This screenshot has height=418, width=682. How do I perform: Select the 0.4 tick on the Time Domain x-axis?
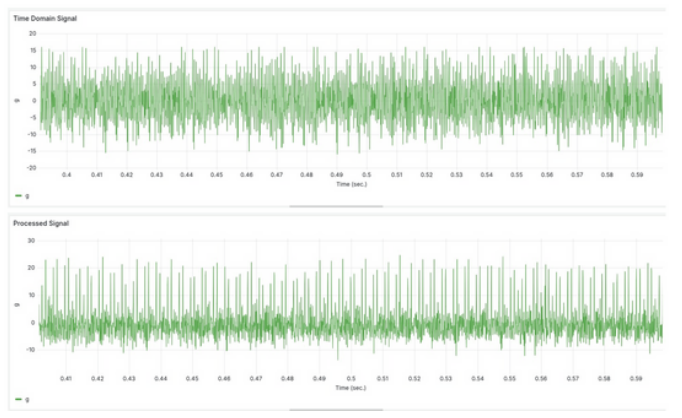pos(67,175)
